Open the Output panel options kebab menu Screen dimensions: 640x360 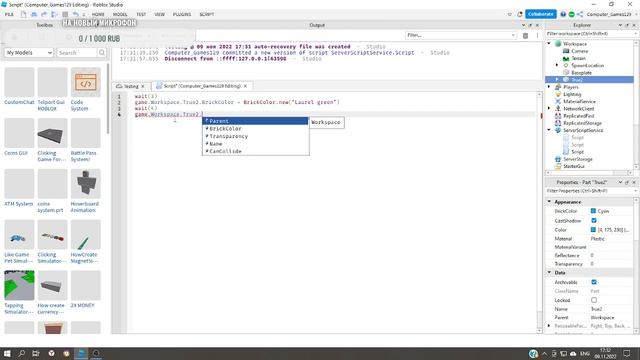point(537,36)
